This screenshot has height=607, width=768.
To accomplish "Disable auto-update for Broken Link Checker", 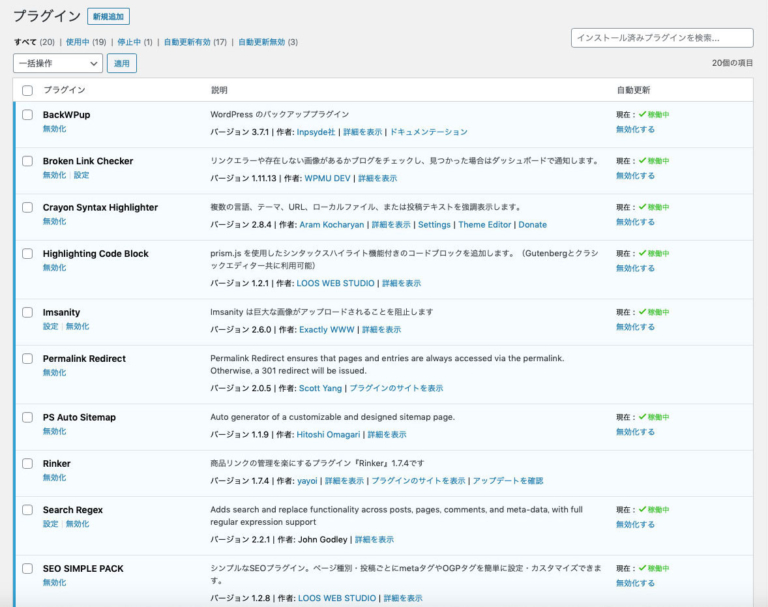I will pyautogui.click(x=635, y=176).
